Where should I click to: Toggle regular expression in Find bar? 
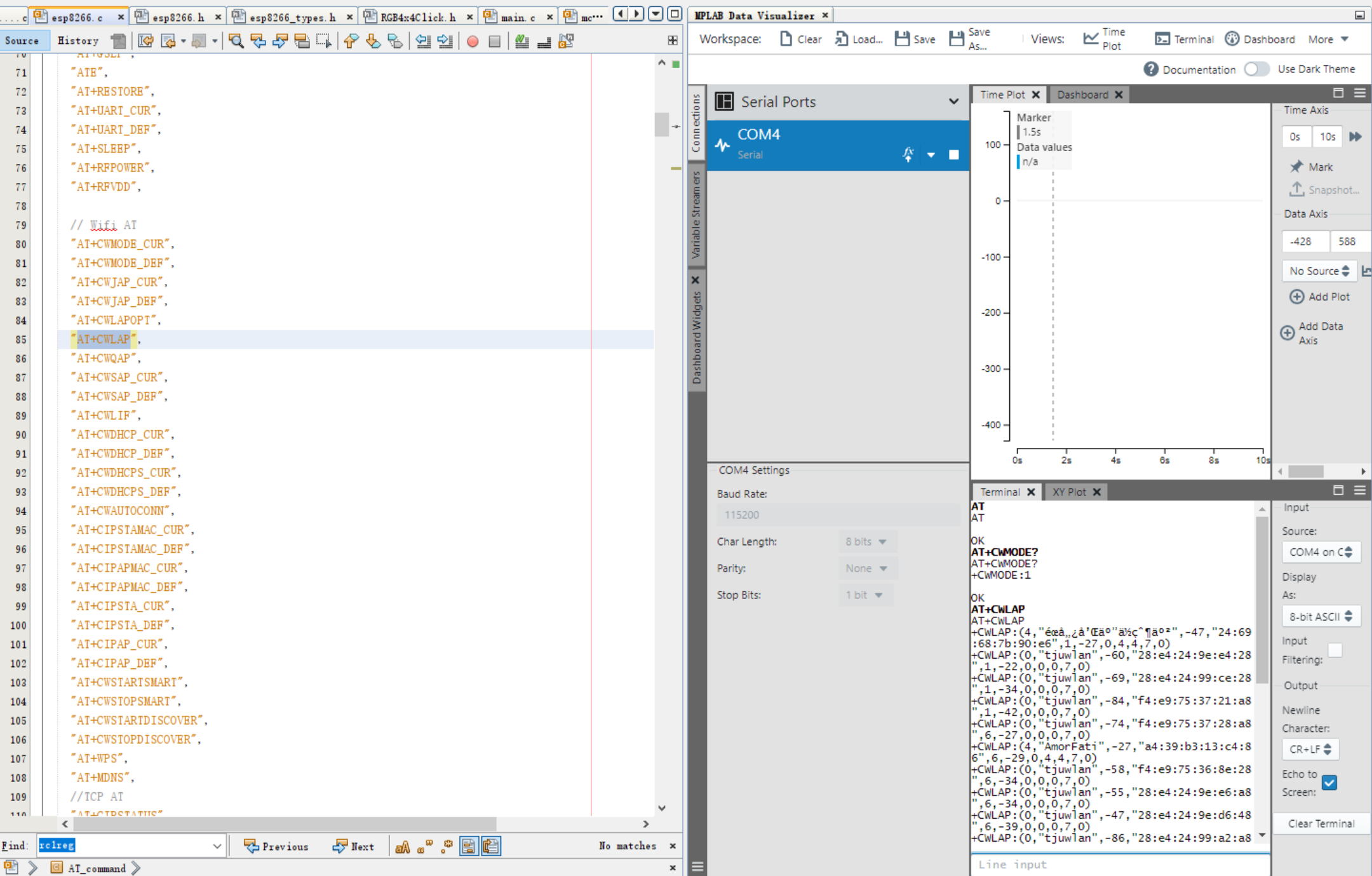pos(447,846)
